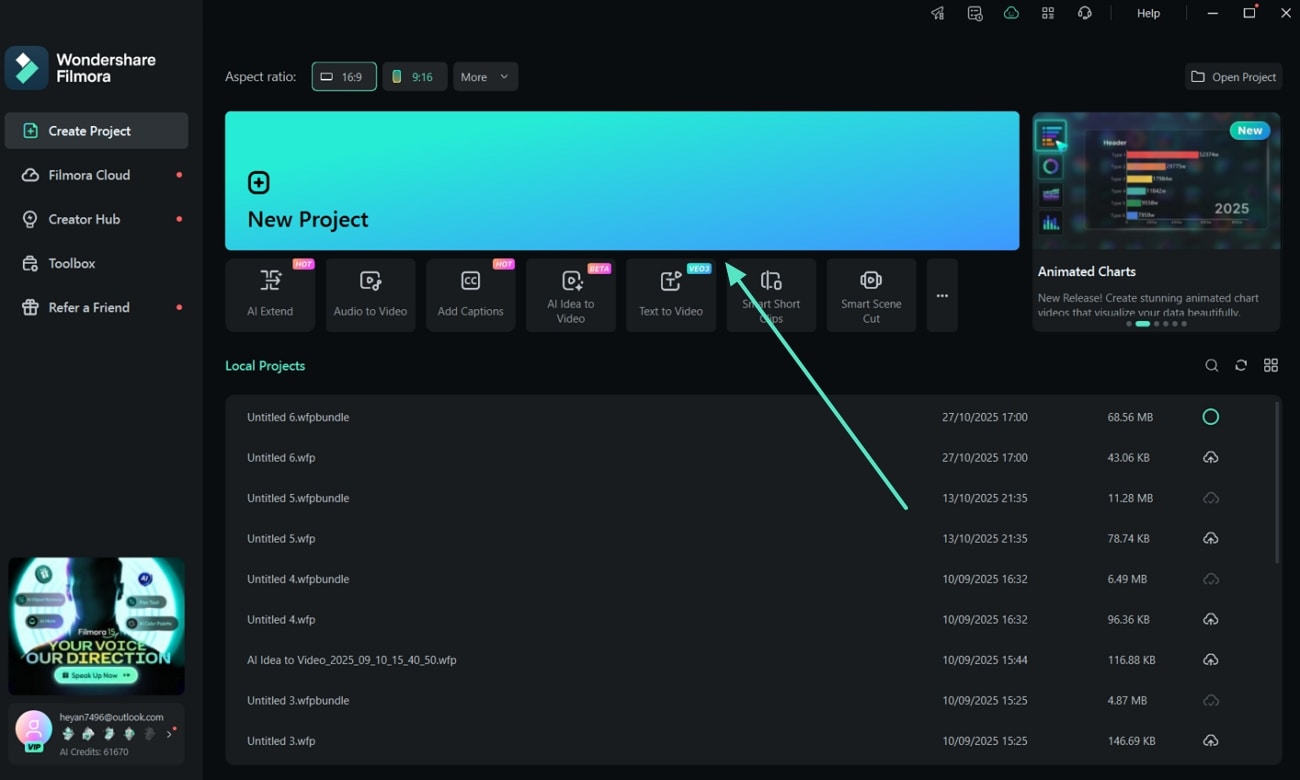Upload Untitled 4.wfp to the cloud

pos(1210,620)
